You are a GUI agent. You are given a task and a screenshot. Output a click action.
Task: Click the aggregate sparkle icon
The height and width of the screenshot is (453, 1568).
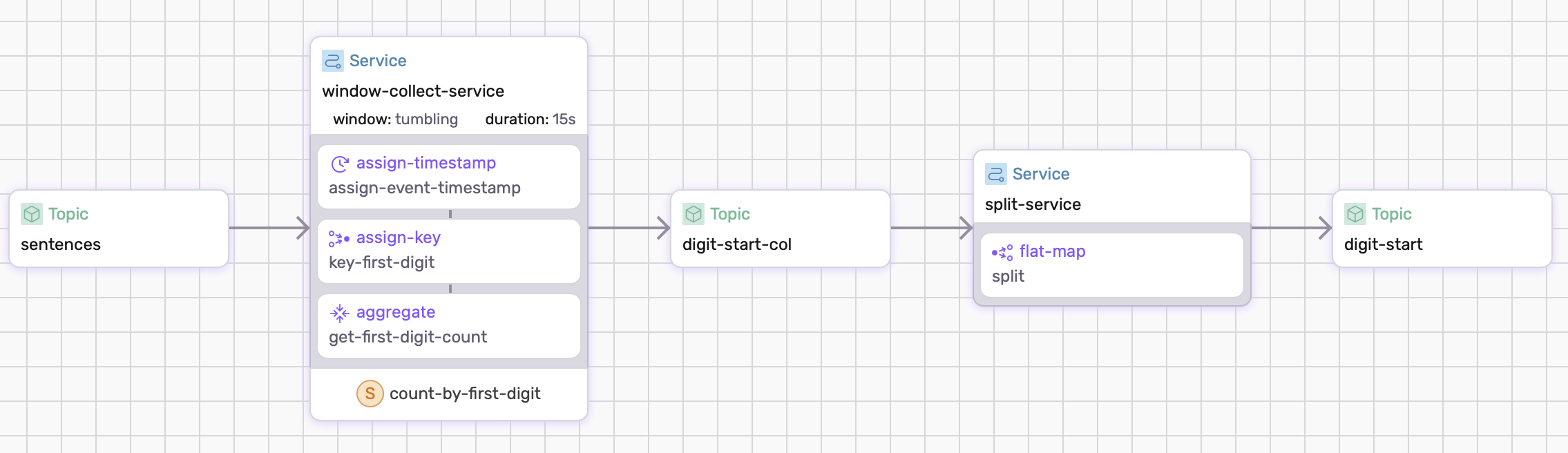pos(339,313)
